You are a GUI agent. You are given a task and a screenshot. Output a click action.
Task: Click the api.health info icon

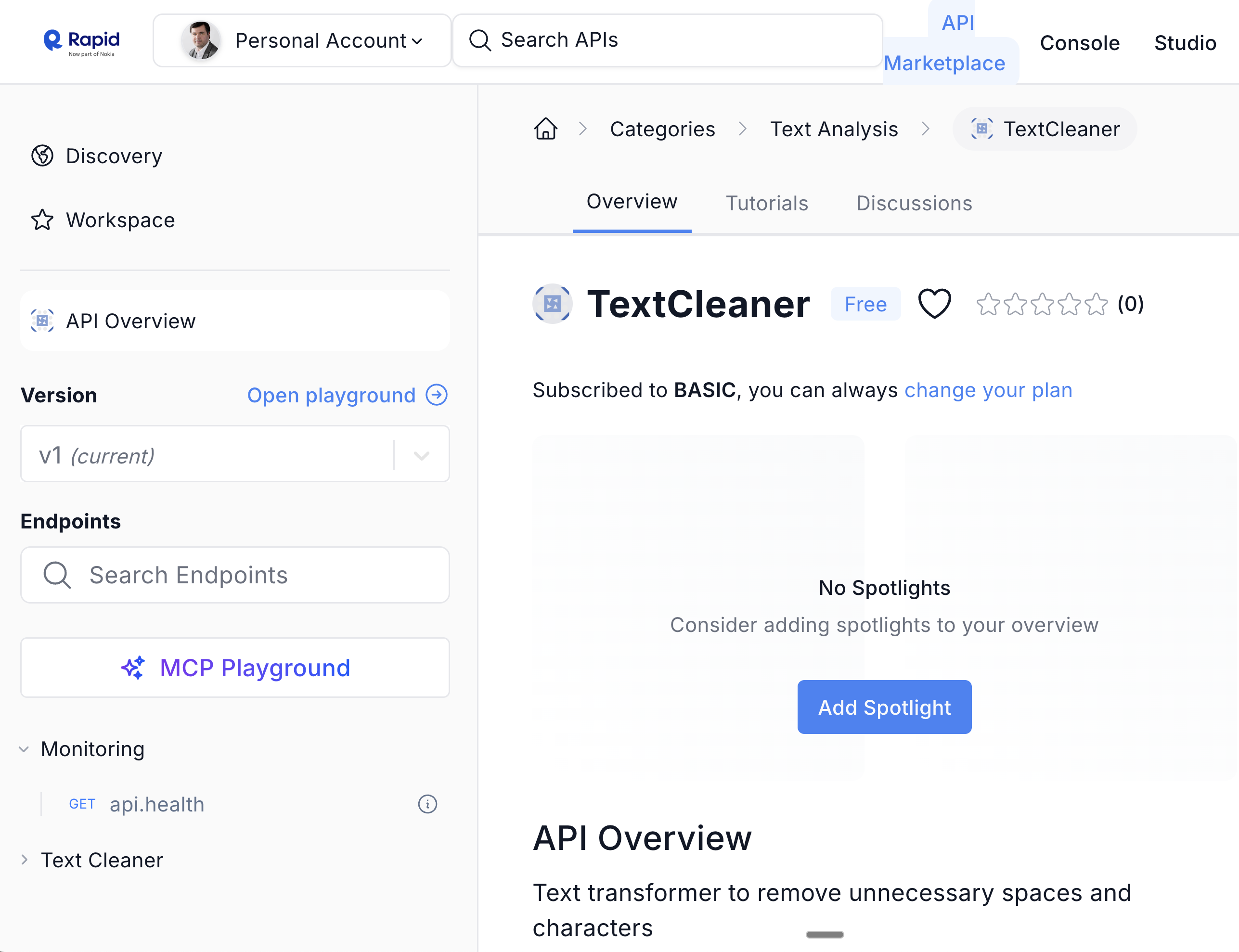click(x=427, y=804)
